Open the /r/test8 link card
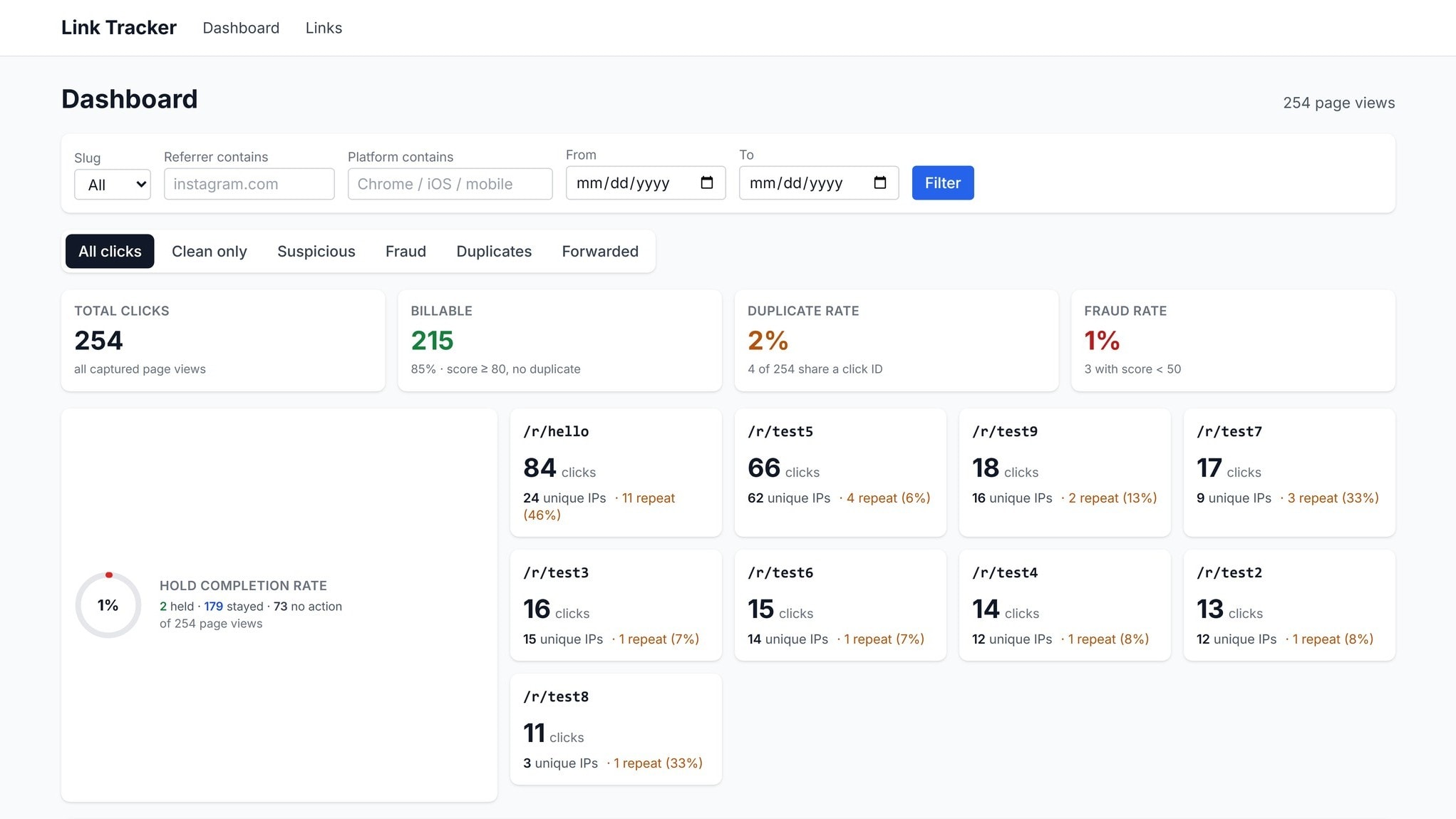This screenshot has width=1456, height=819. (x=616, y=729)
